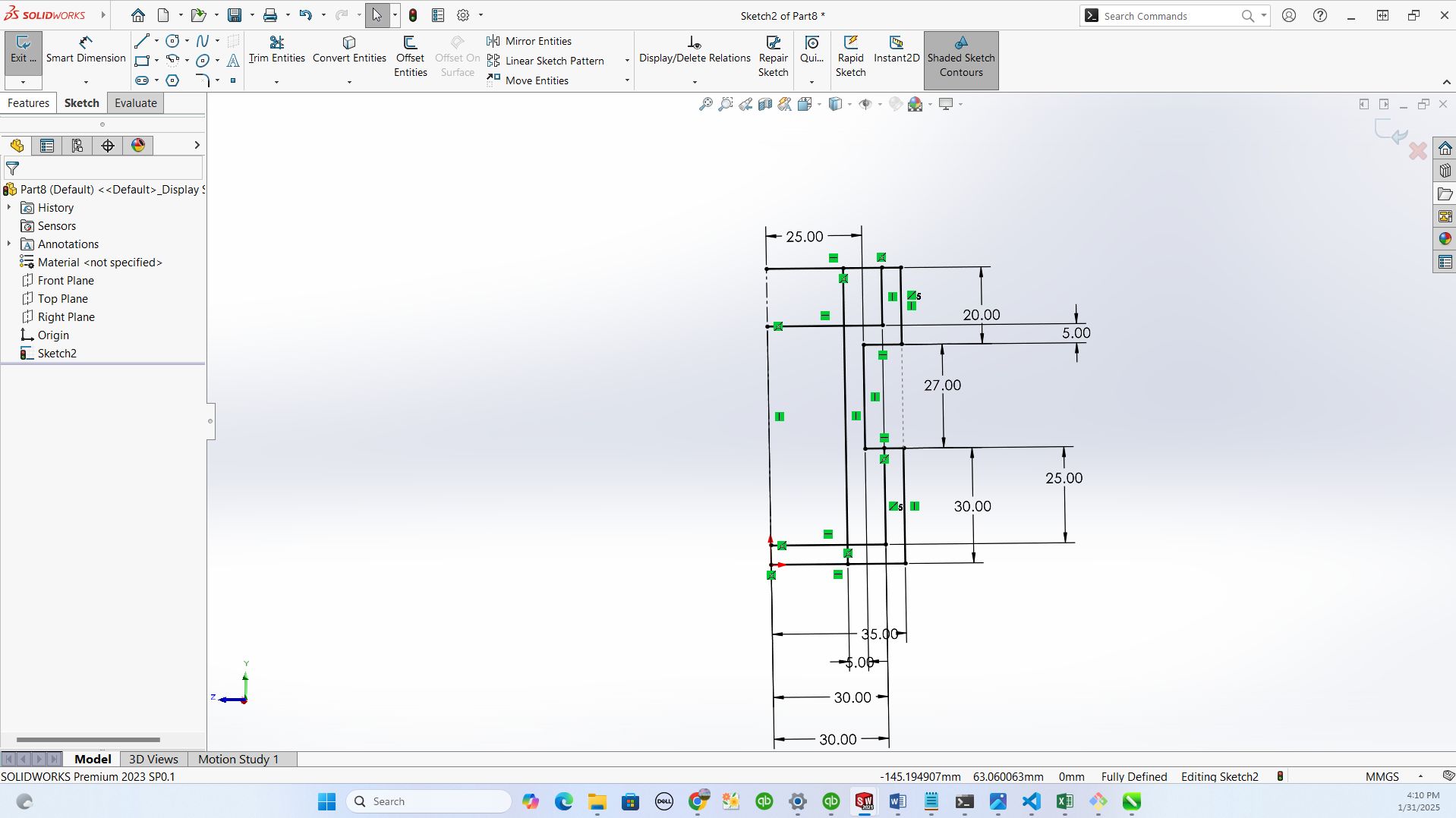Click the Undo icon
The image size is (1456, 818).
point(305,15)
